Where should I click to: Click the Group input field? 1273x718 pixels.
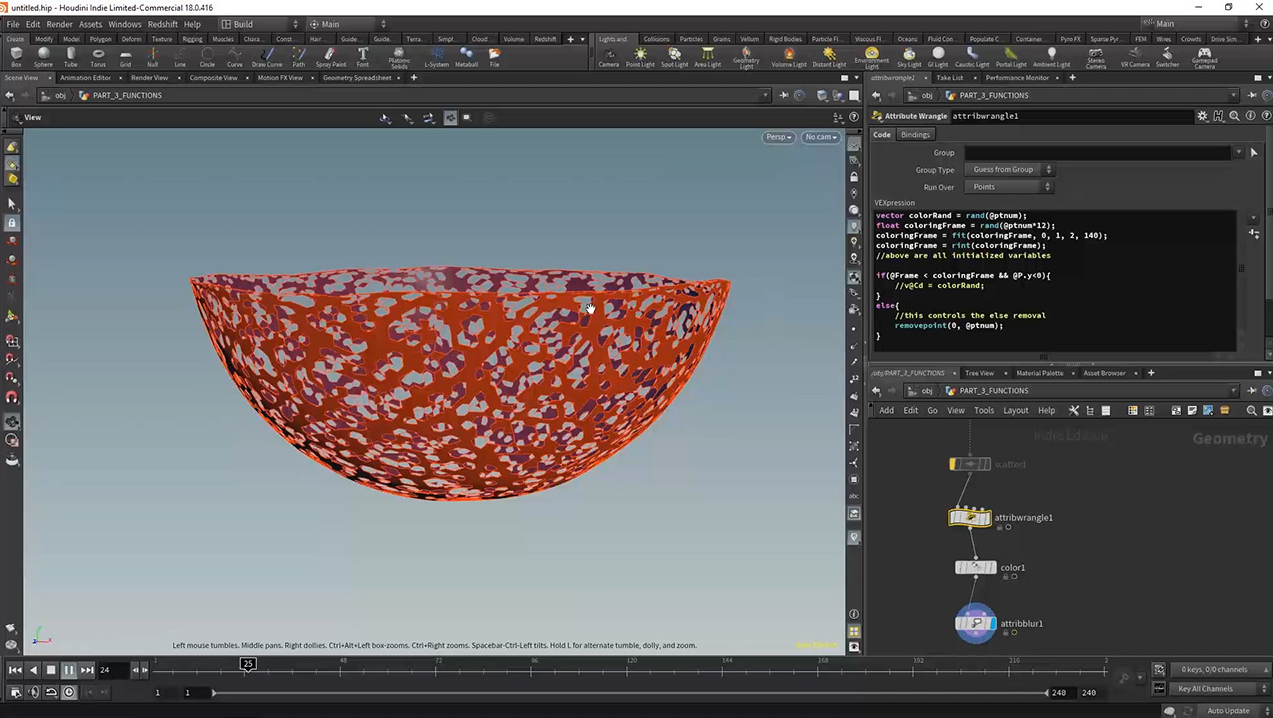coord(1098,153)
